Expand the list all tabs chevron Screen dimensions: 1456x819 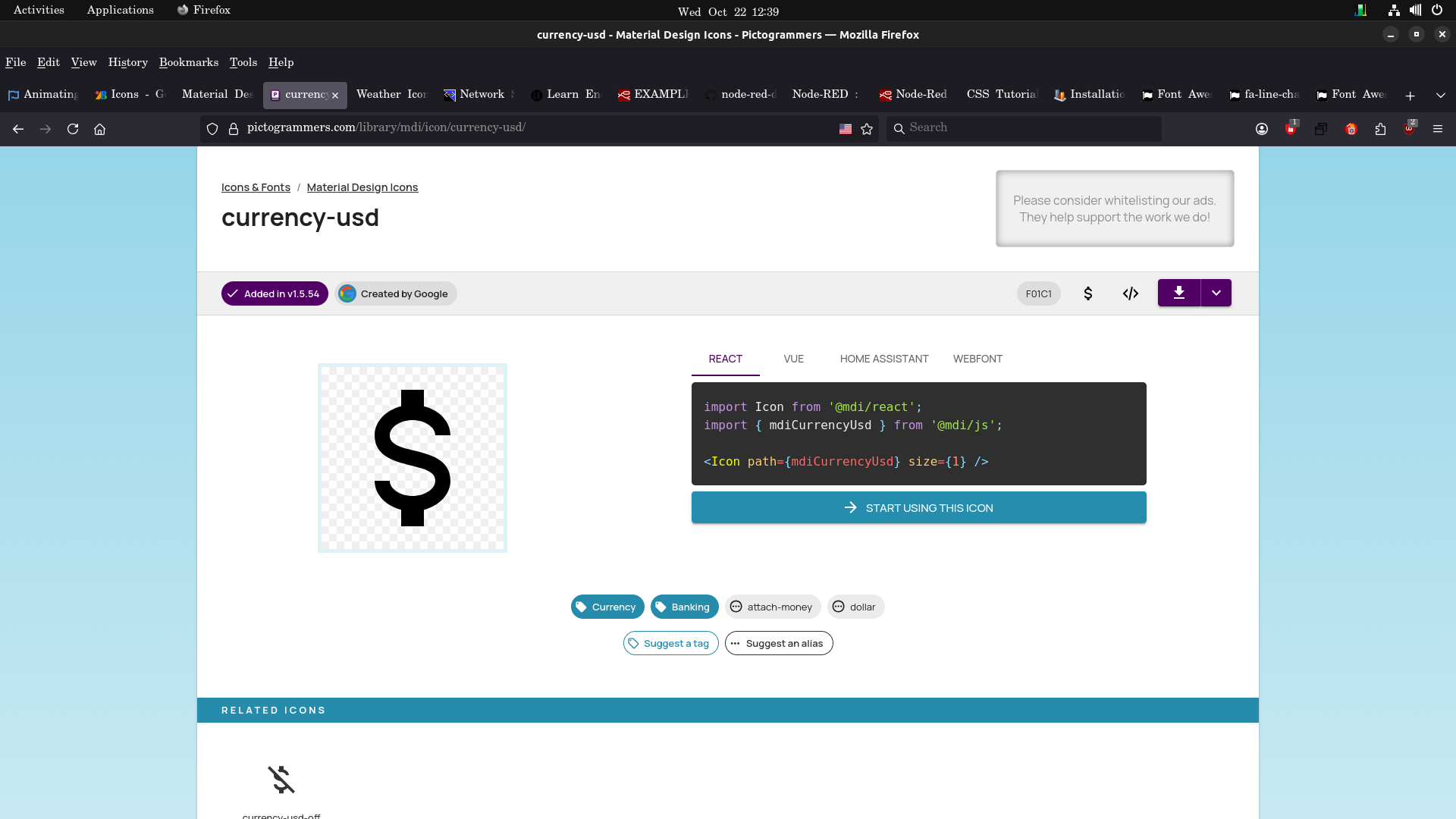(x=1440, y=96)
